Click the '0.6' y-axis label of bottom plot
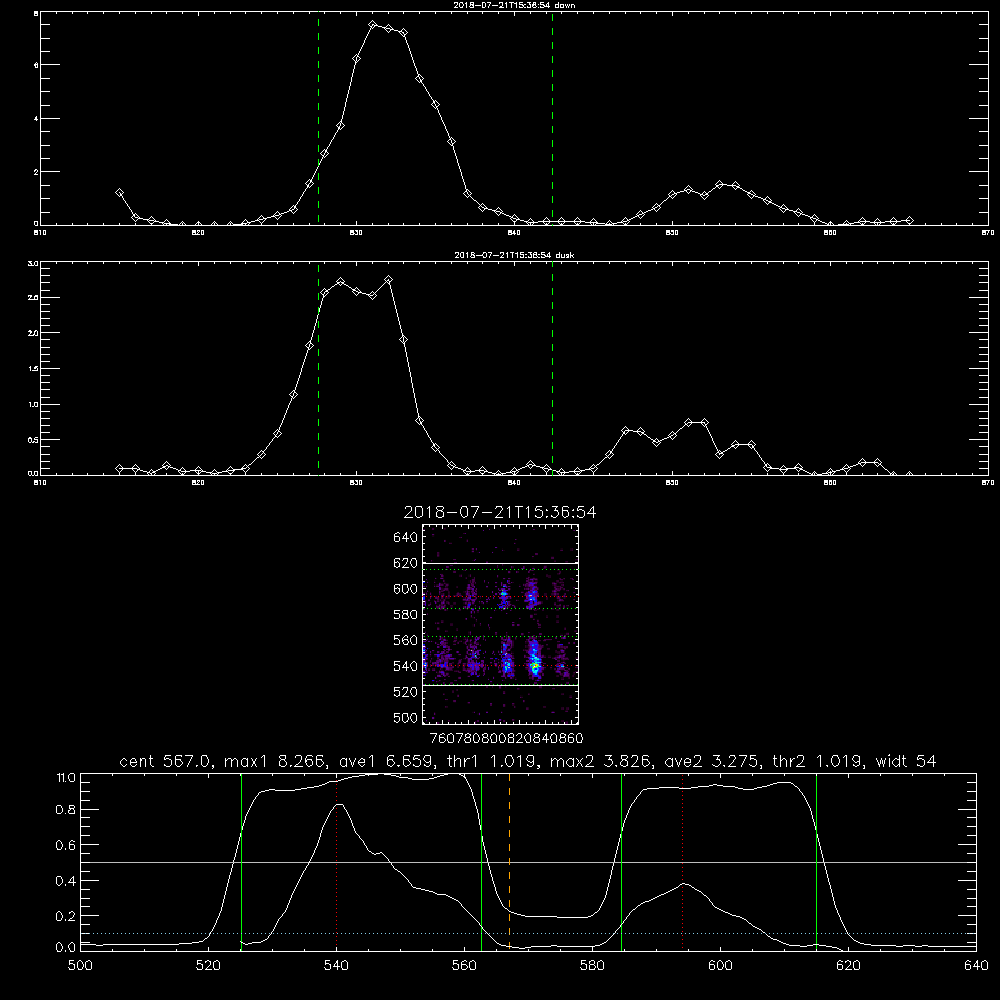 tap(66, 845)
